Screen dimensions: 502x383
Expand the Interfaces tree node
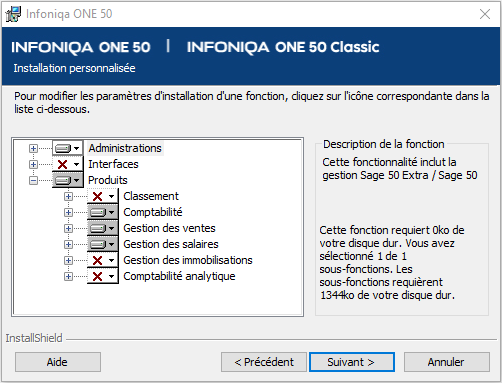33,164
